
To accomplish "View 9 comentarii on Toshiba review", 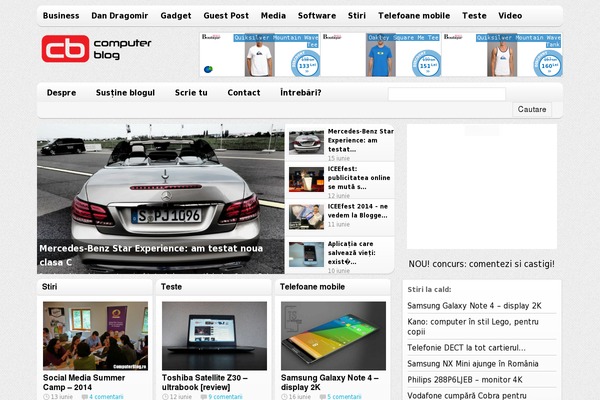I will pos(225,397).
